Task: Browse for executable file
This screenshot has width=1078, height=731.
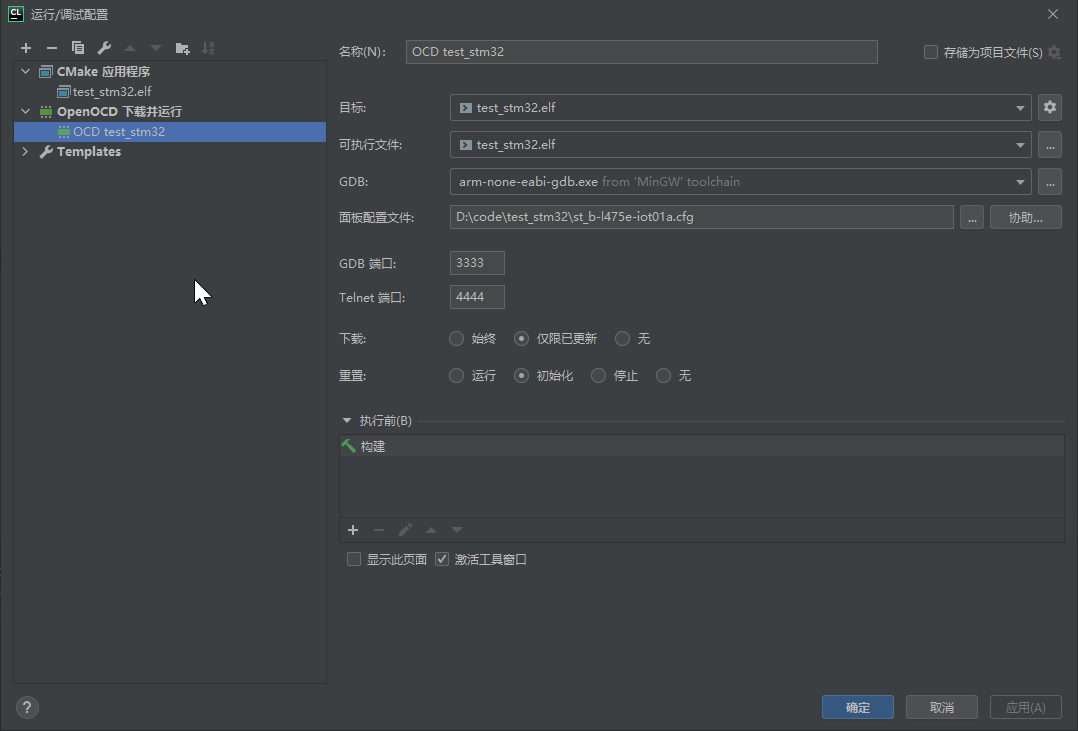Action: pos(1050,144)
